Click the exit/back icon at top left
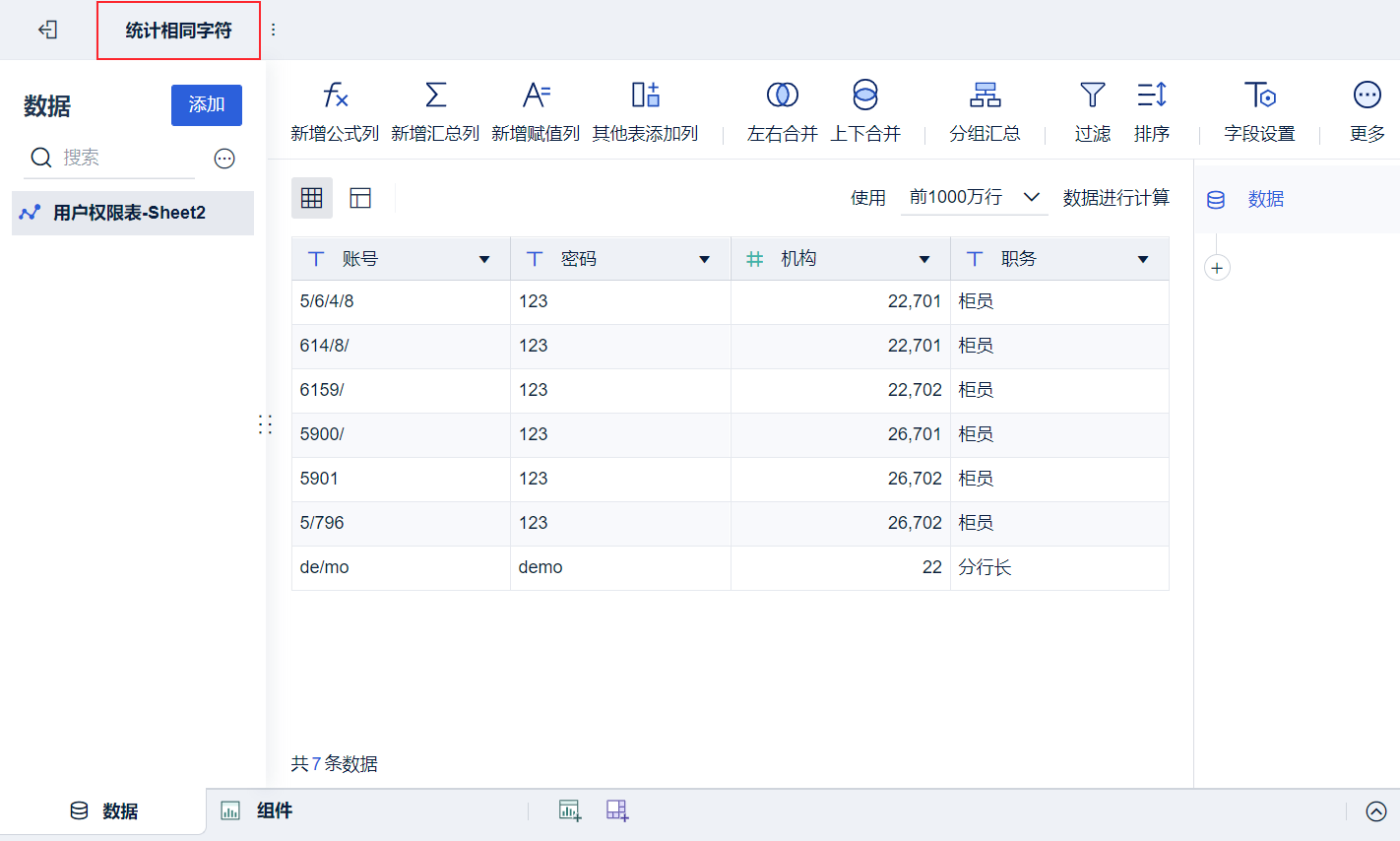The width and height of the screenshot is (1400, 841). (47, 30)
